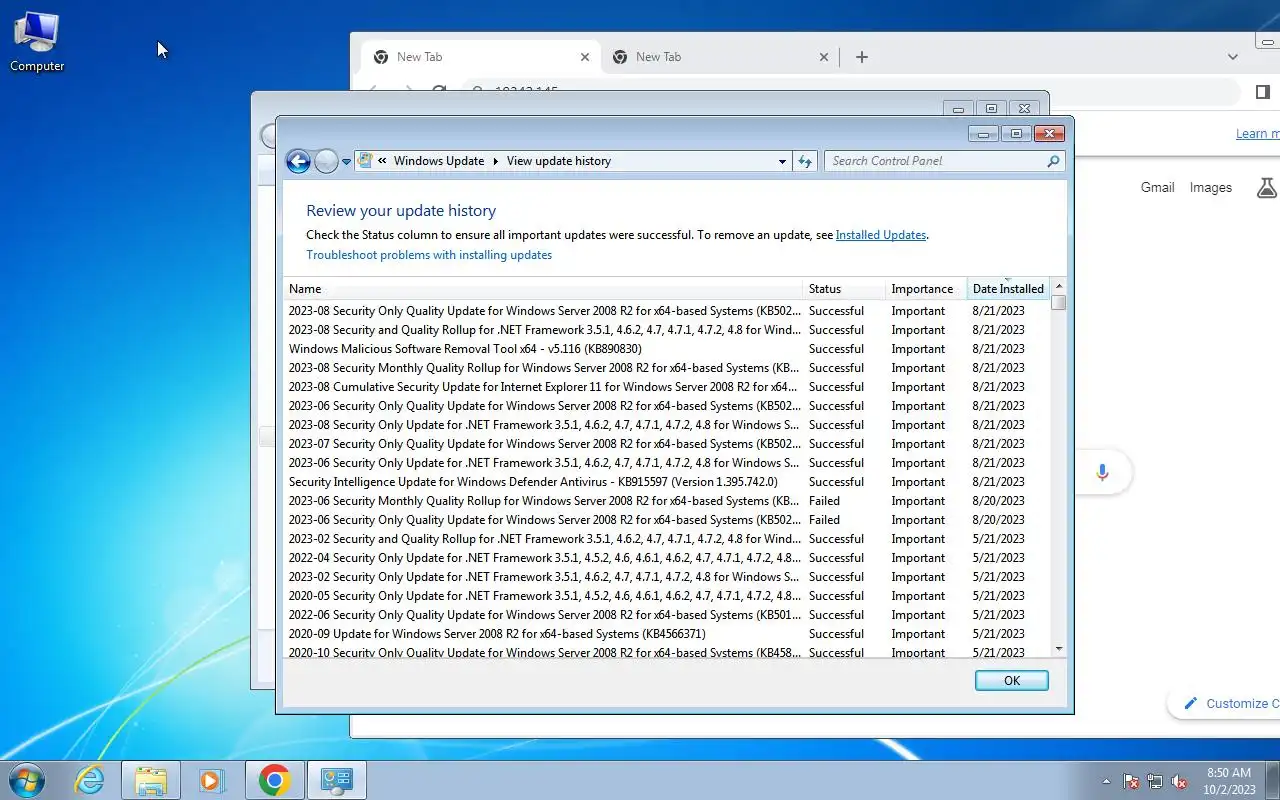Select the 2022-06 Security Only Quality Update row
The image size is (1280, 800).
[x=667, y=615]
